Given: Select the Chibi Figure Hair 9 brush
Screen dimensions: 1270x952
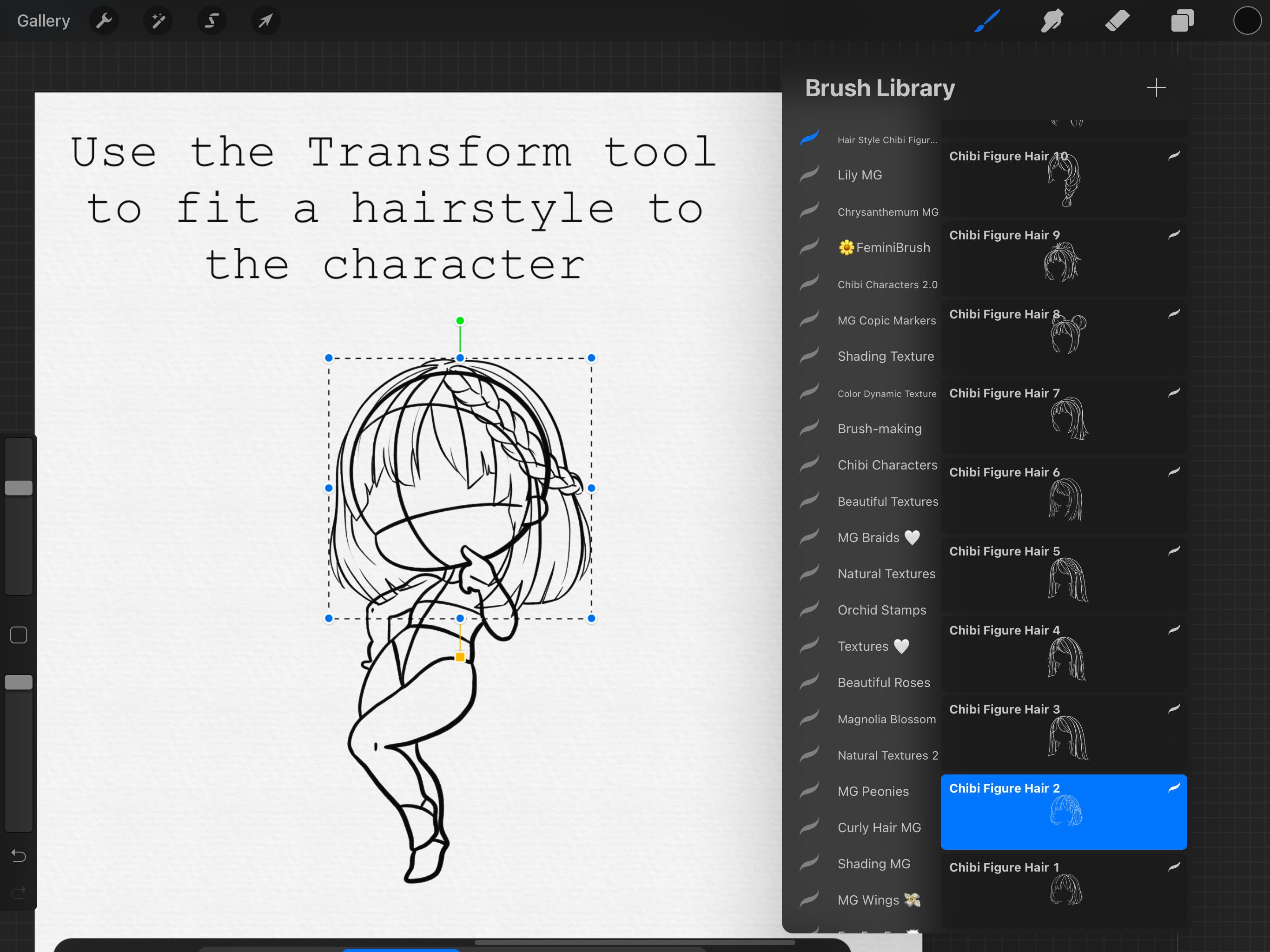Looking at the screenshot, I should pos(1063,258).
